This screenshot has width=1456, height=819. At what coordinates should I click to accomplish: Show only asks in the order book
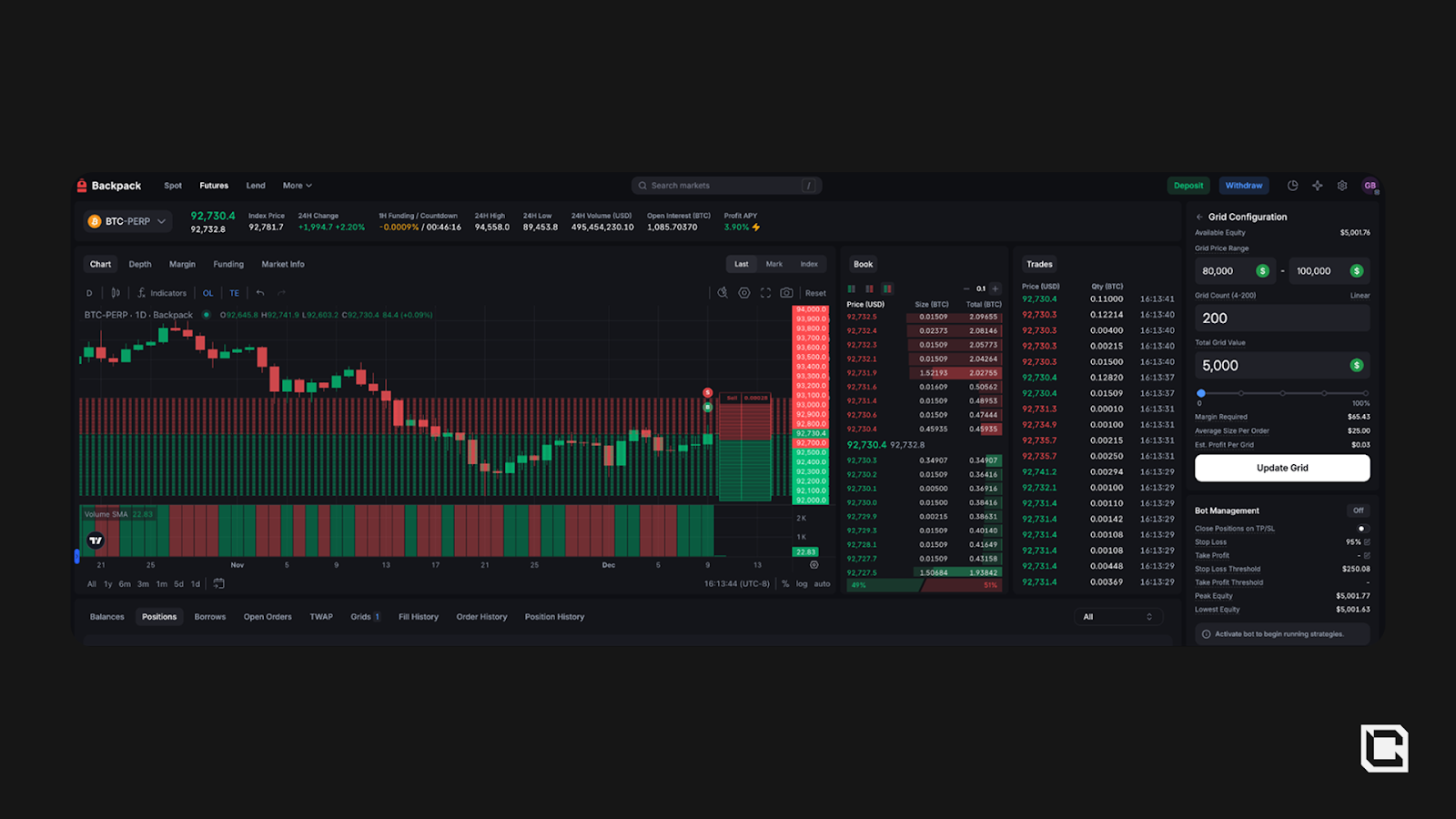[x=869, y=288]
